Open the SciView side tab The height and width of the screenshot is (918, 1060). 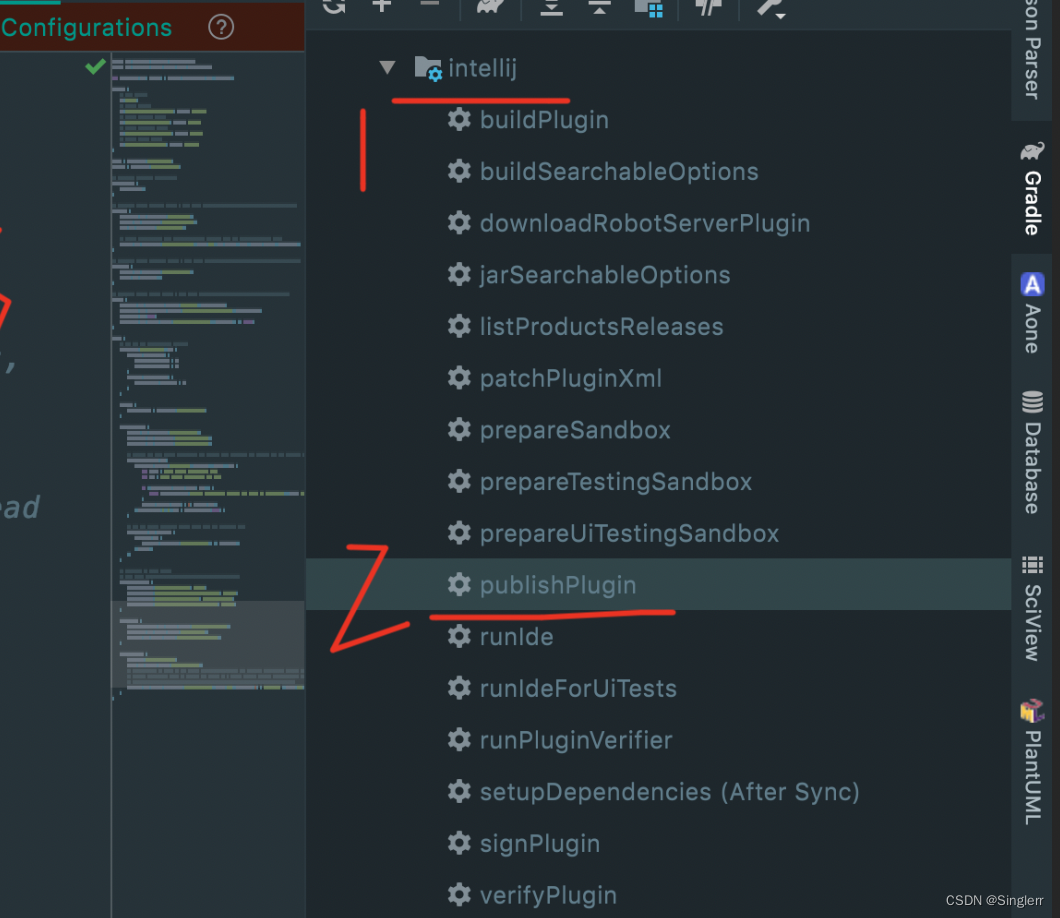1032,608
